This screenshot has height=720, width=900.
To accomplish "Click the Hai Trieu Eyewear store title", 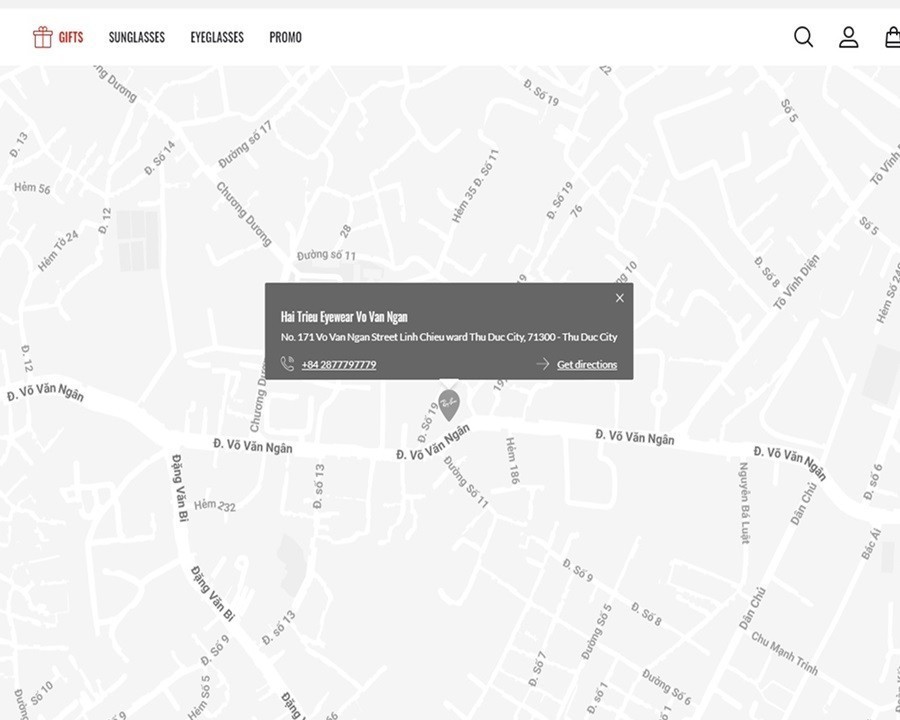I will pos(344,317).
